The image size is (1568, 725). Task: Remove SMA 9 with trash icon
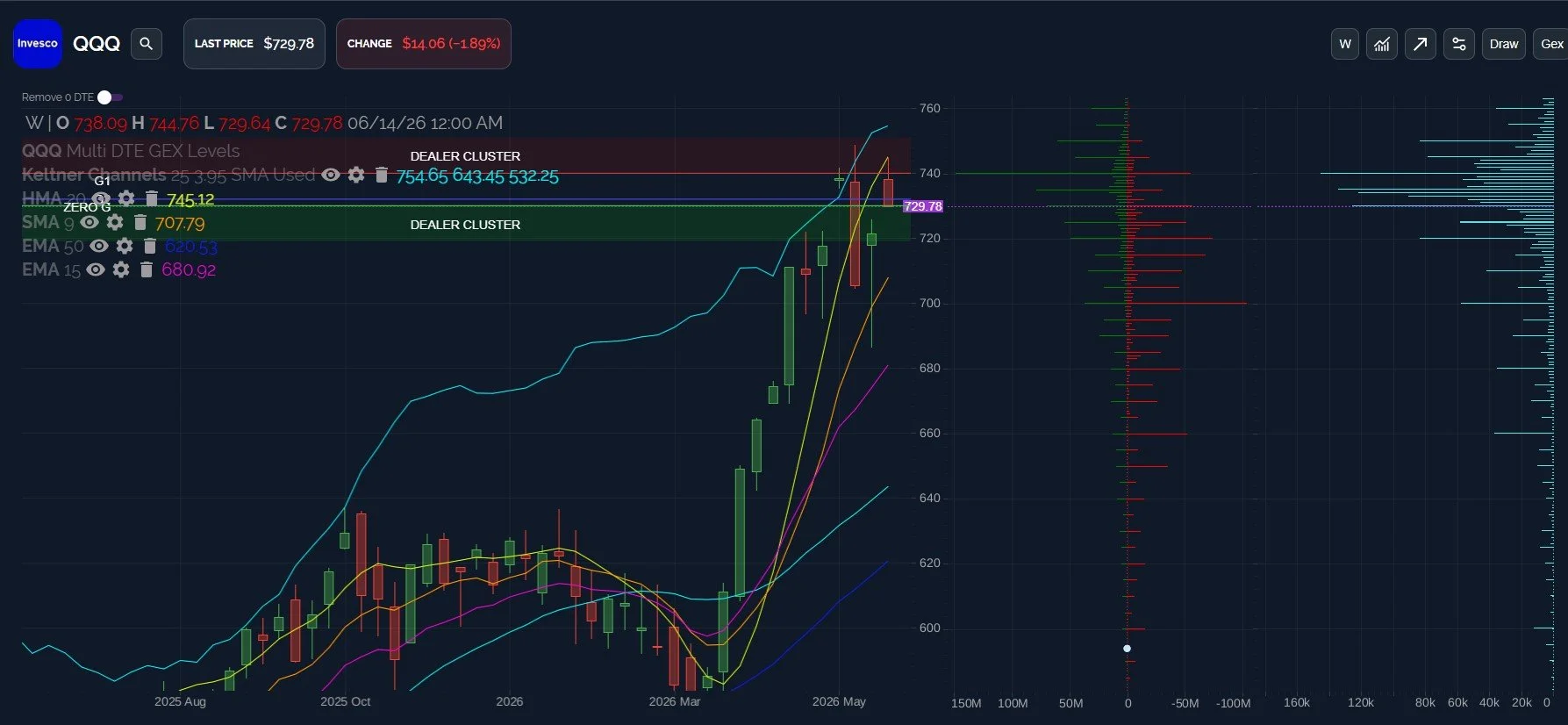pos(140,222)
